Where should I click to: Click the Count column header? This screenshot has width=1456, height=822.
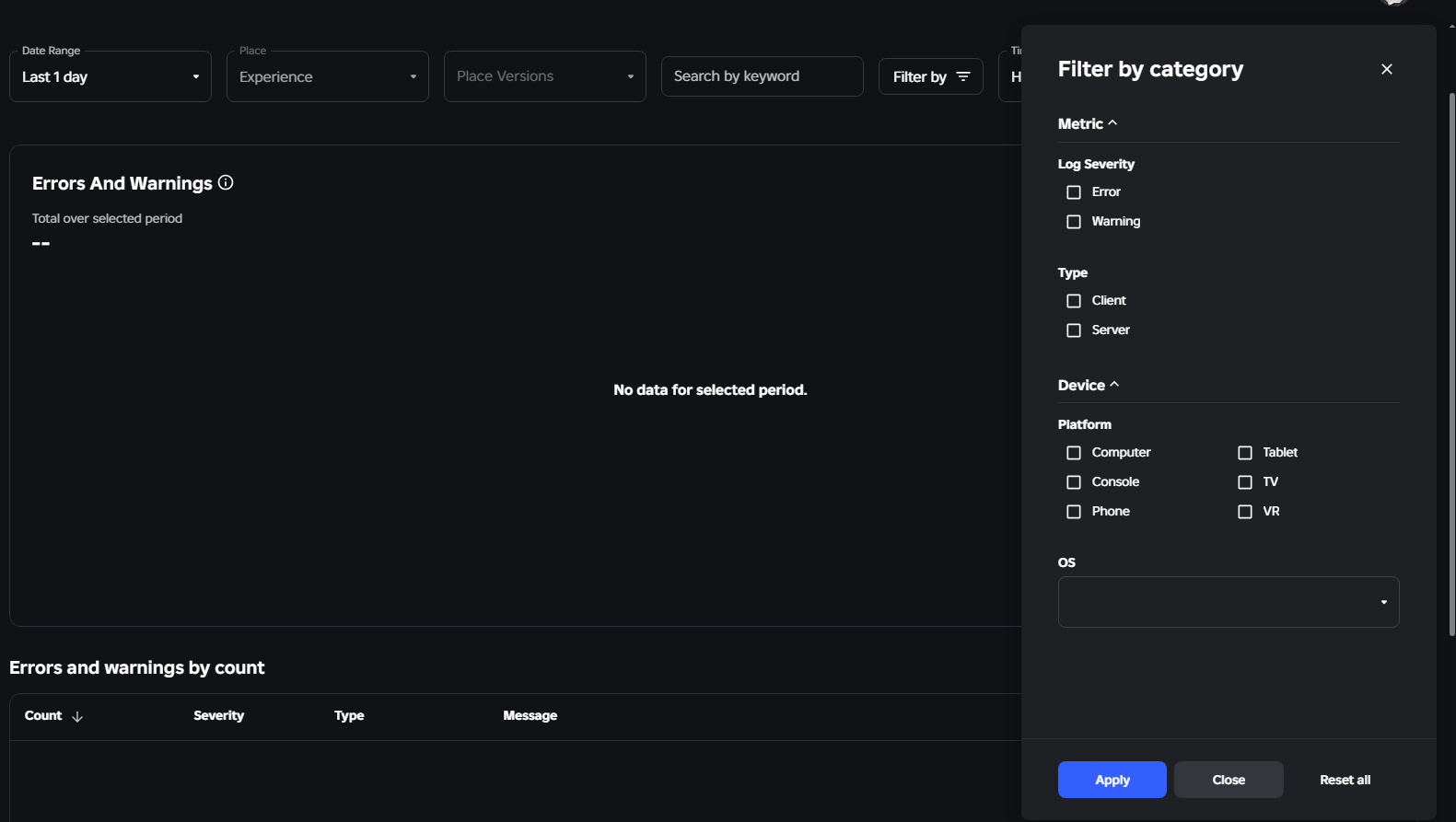click(x=43, y=715)
